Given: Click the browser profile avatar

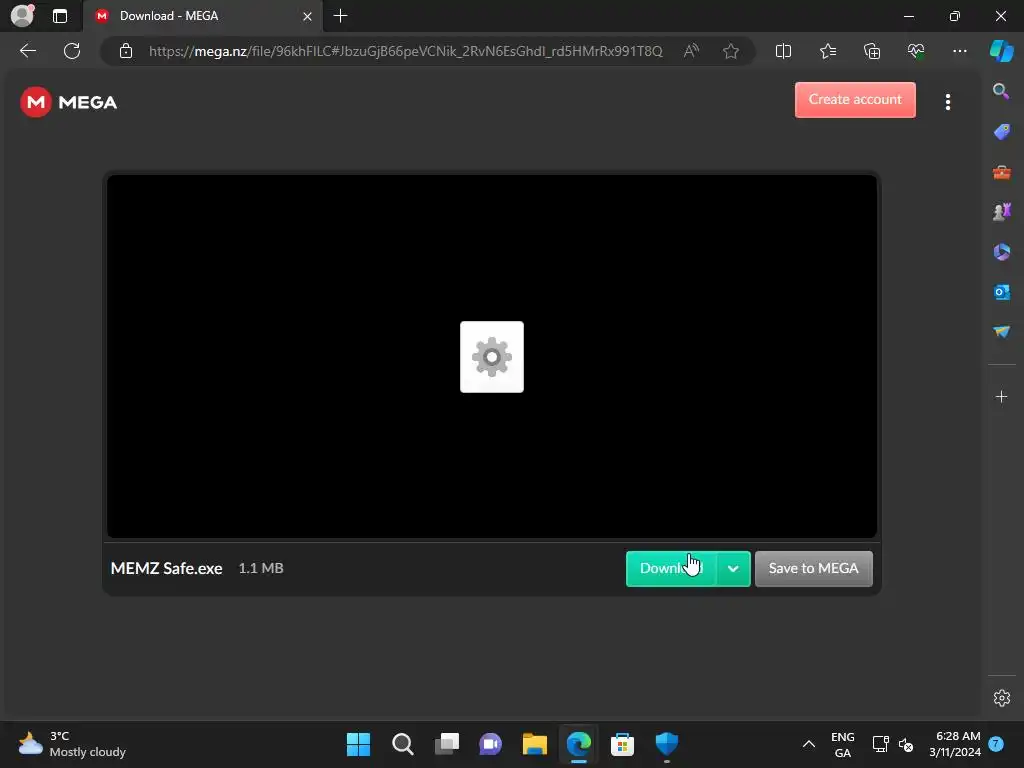Looking at the screenshot, I should click(x=22, y=15).
